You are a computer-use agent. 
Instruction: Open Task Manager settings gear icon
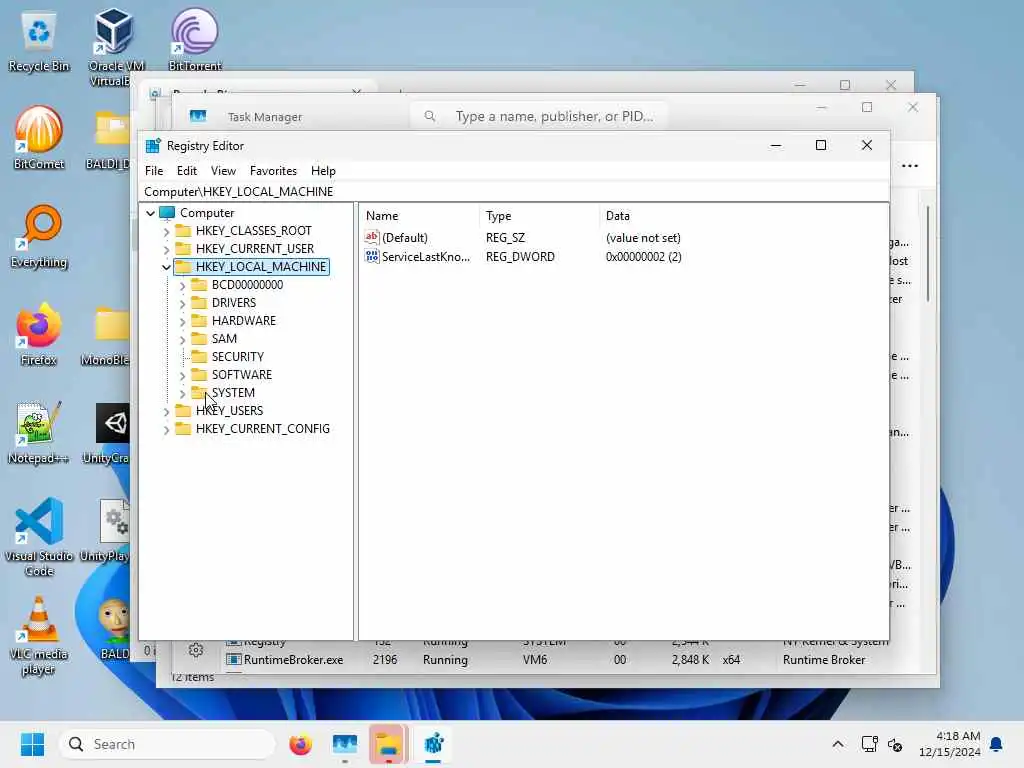pos(195,650)
